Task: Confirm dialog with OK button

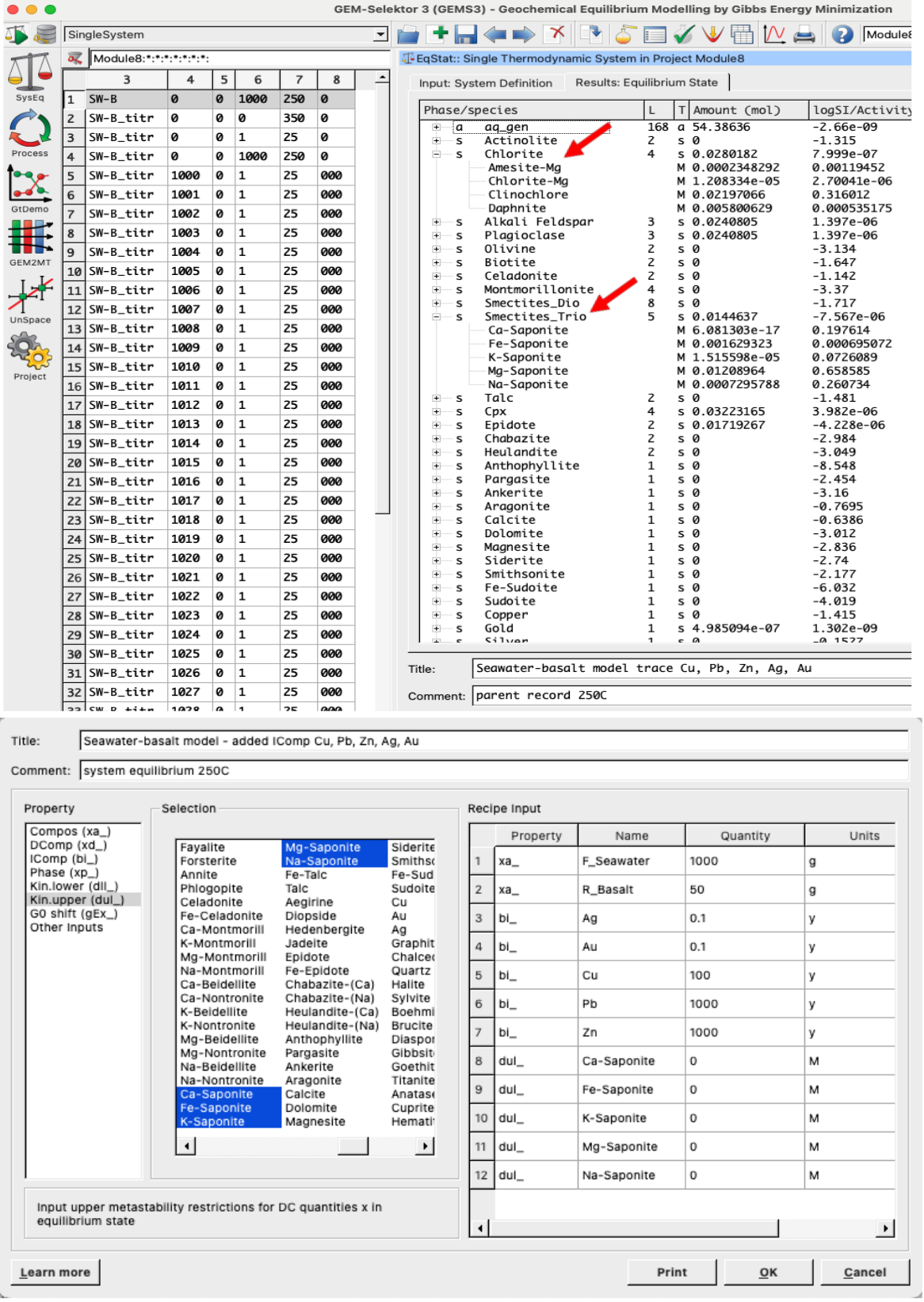Action: 768,1272
